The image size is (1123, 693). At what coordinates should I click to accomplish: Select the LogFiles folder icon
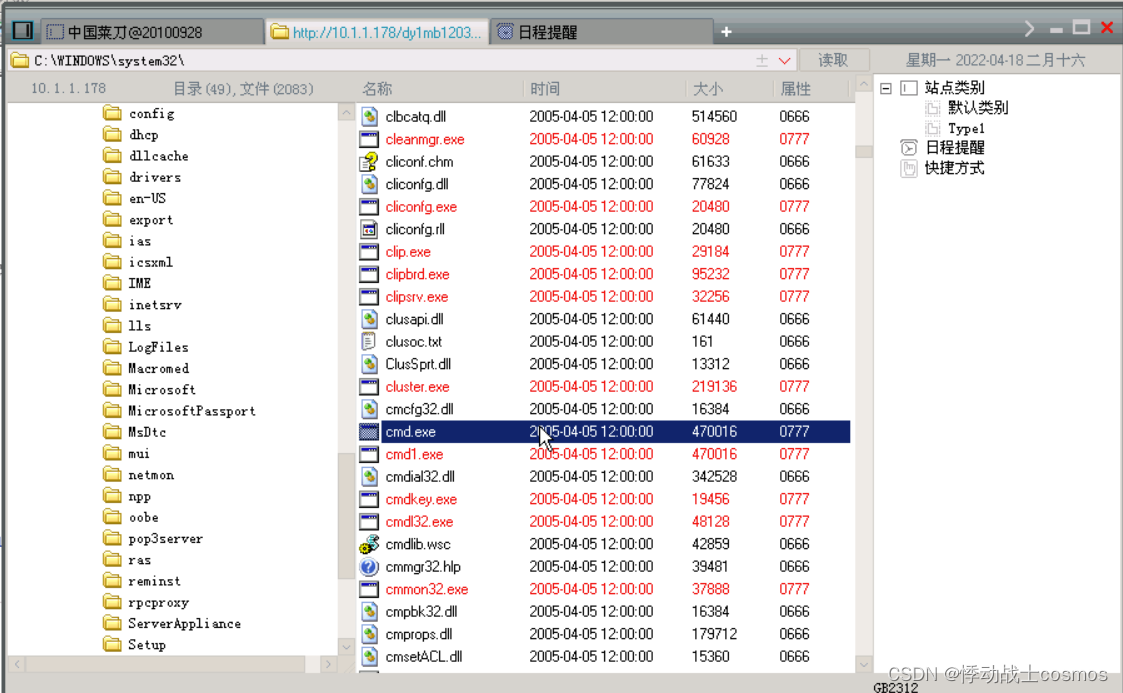(x=112, y=346)
